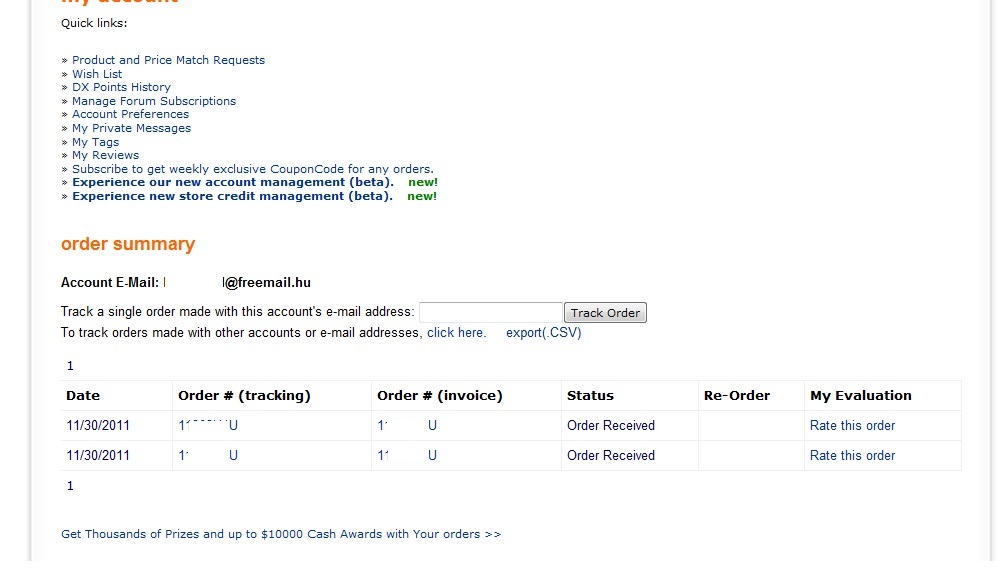
Task: Follow 'click here' to track other orders
Action: pyautogui.click(x=456, y=333)
